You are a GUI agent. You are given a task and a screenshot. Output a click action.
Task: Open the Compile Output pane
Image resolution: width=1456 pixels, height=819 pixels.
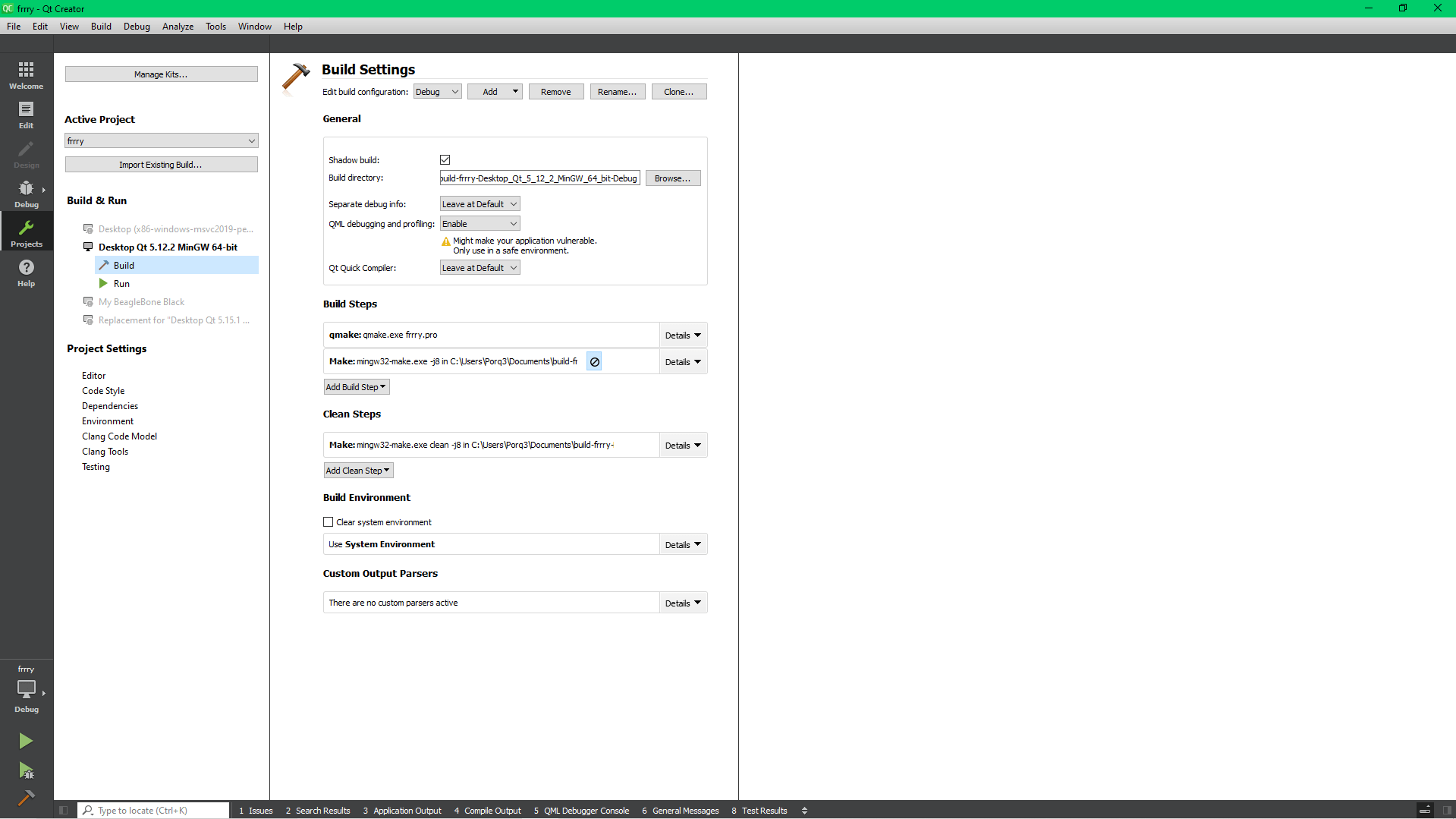tap(488, 811)
